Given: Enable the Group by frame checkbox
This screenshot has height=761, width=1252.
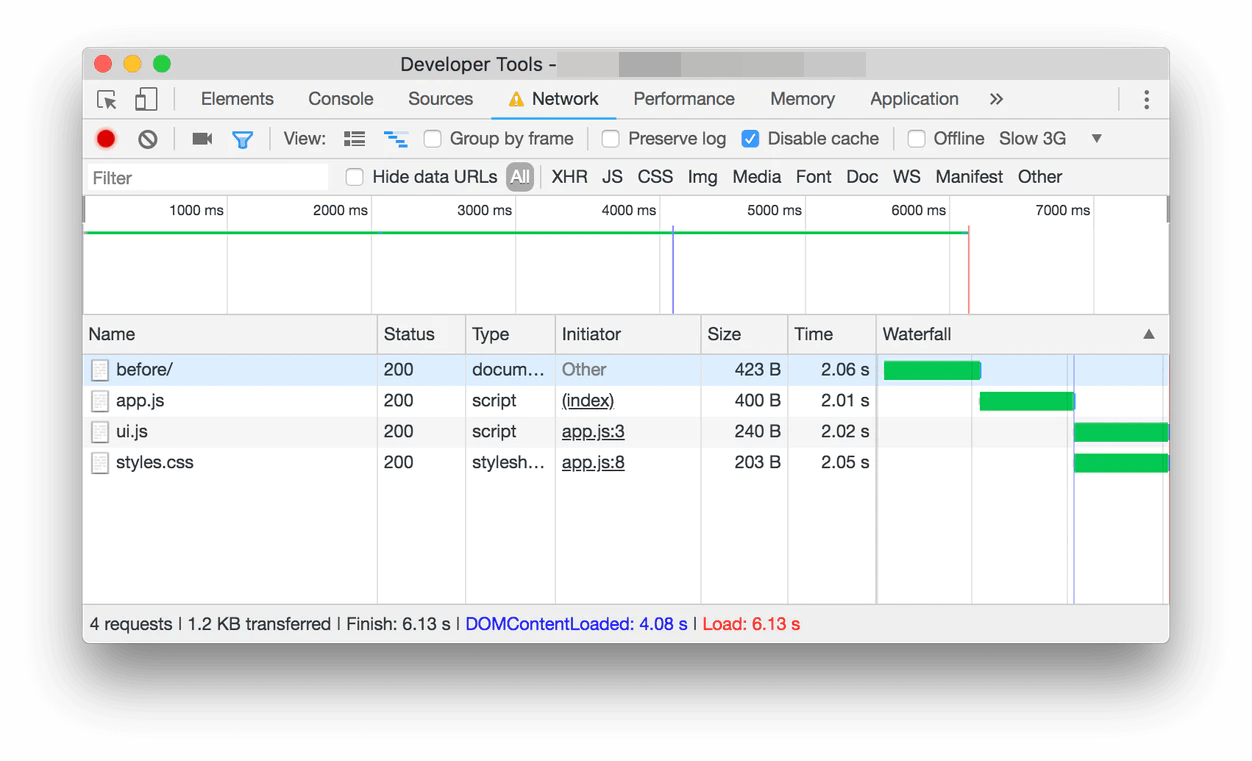Looking at the screenshot, I should (433, 139).
